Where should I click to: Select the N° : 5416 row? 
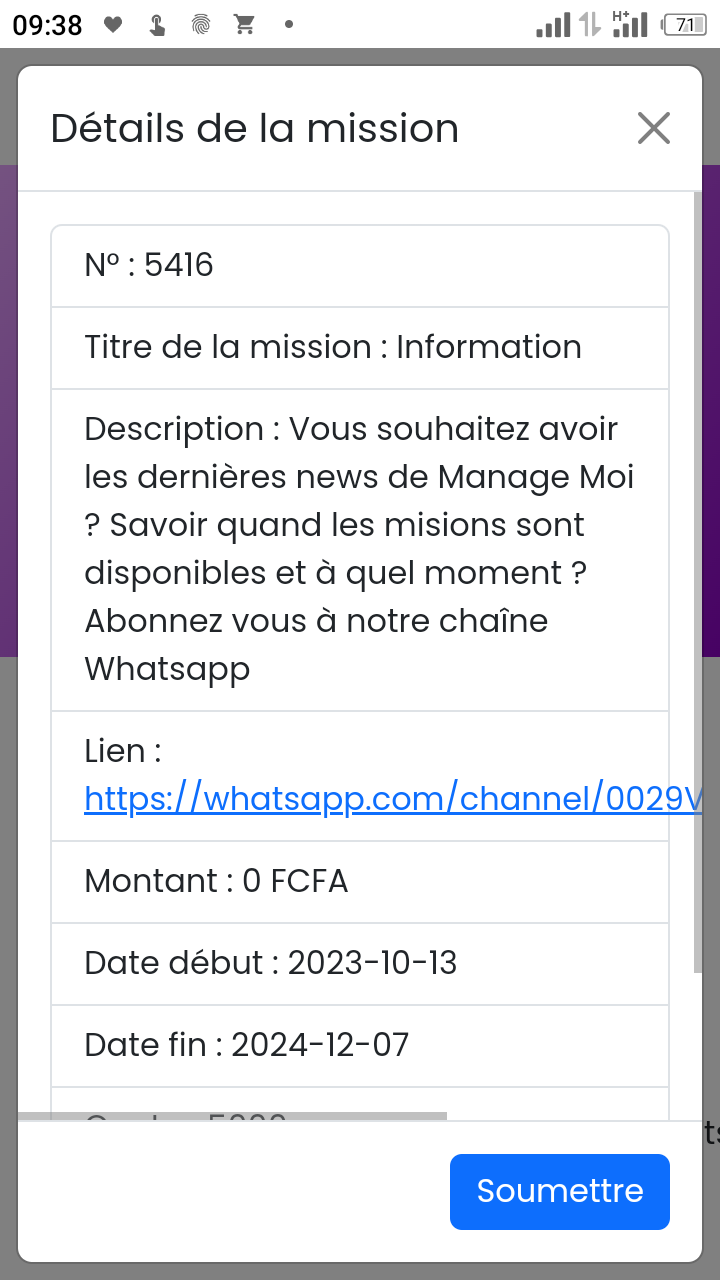[x=360, y=266]
